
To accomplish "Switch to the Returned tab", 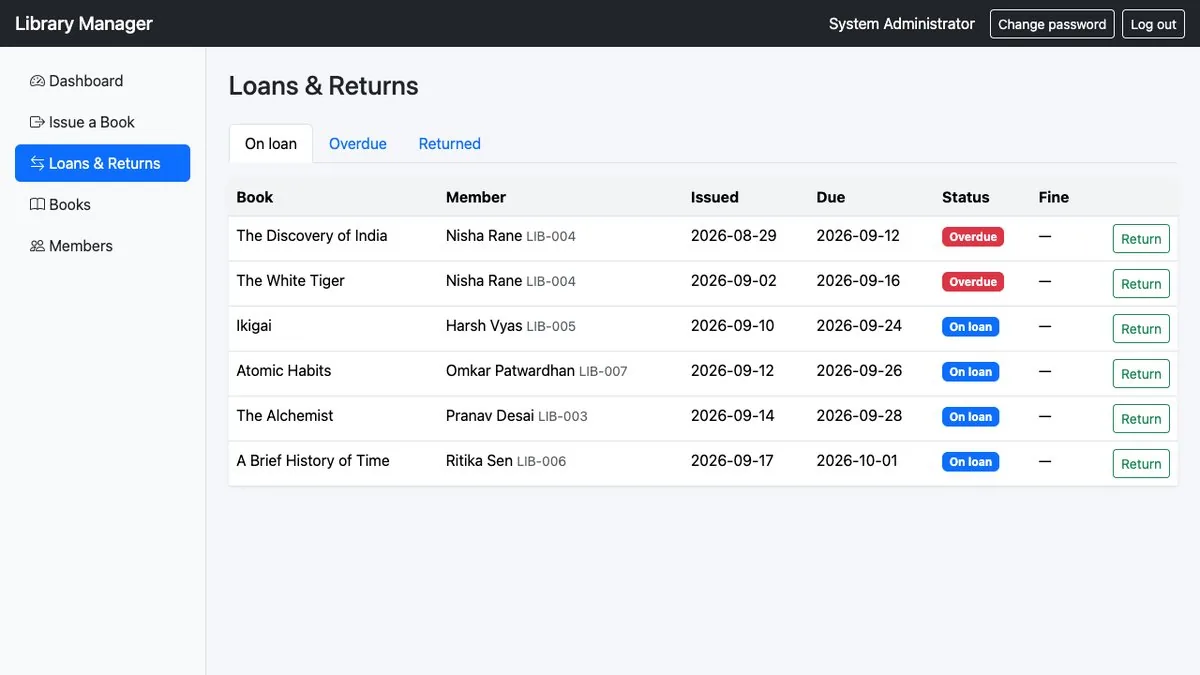I will (x=450, y=143).
